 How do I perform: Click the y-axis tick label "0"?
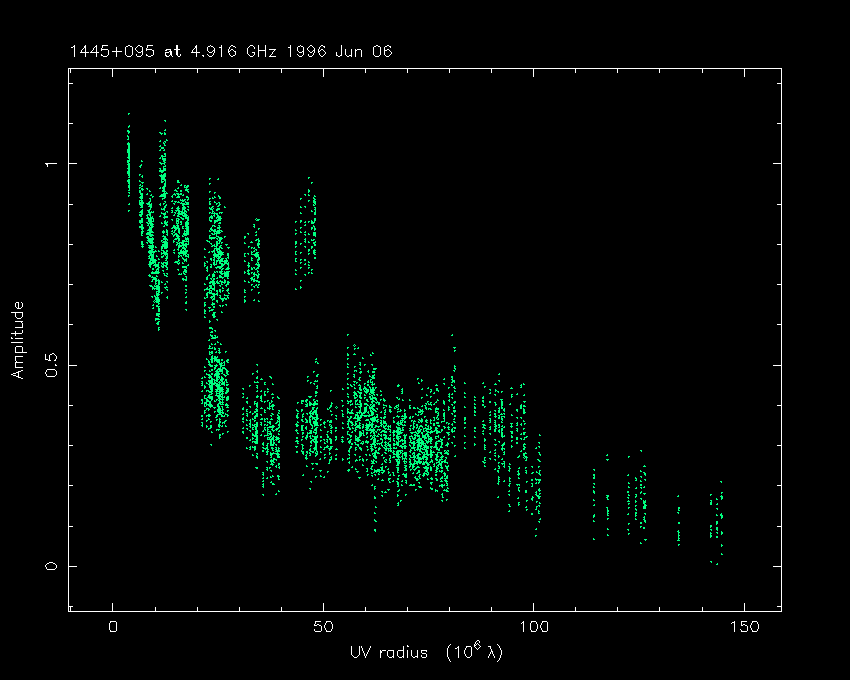50,567
